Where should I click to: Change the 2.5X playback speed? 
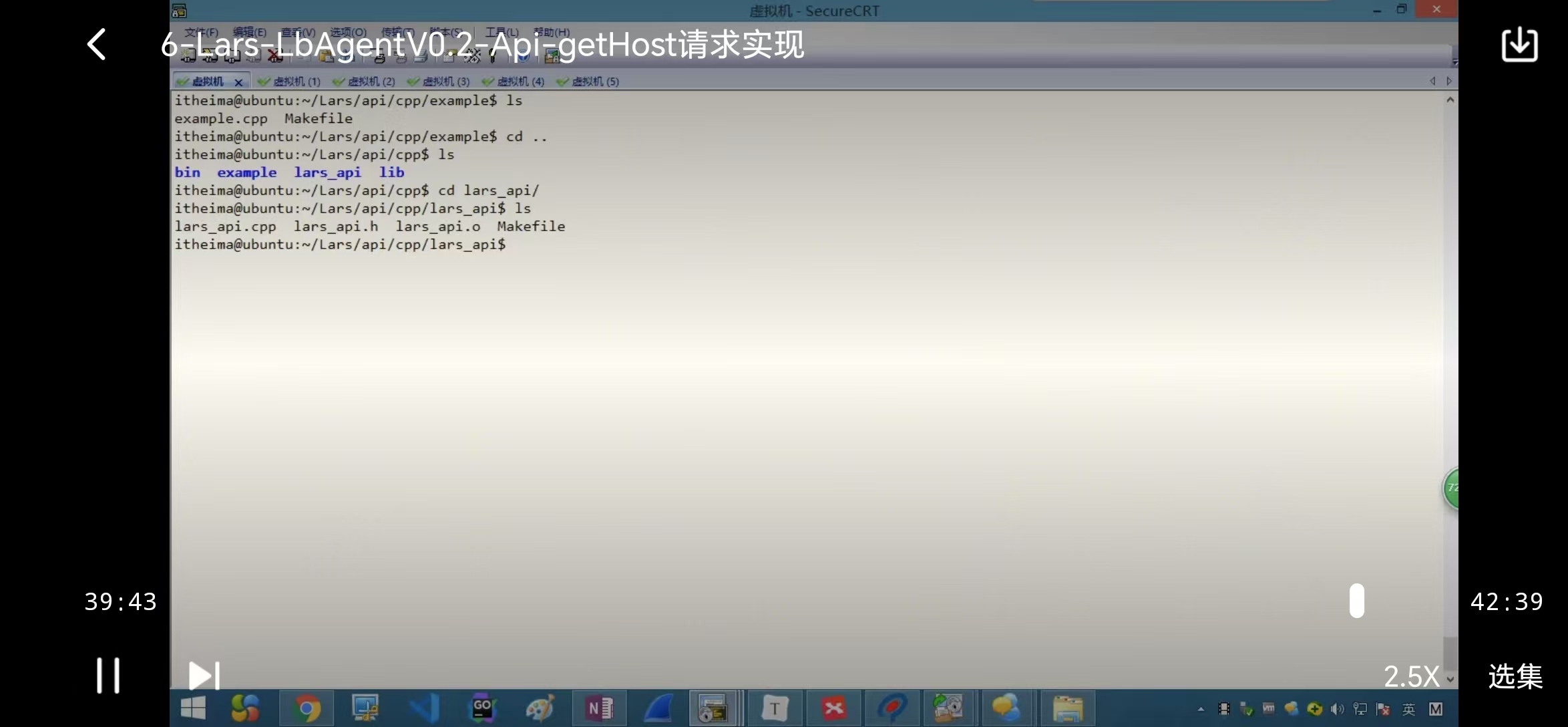coord(1411,677)
